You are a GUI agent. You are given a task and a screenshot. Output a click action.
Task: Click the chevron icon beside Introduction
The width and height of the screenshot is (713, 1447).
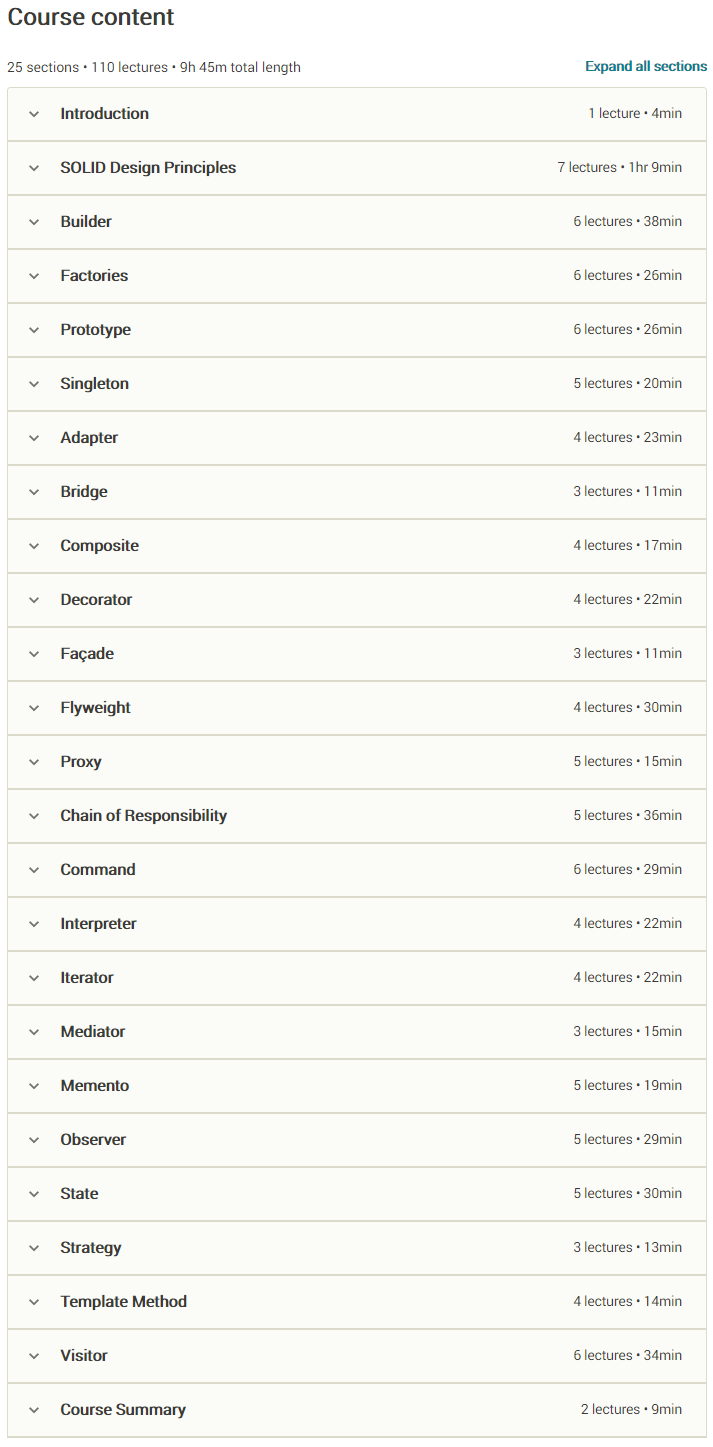tap(34, 114)
